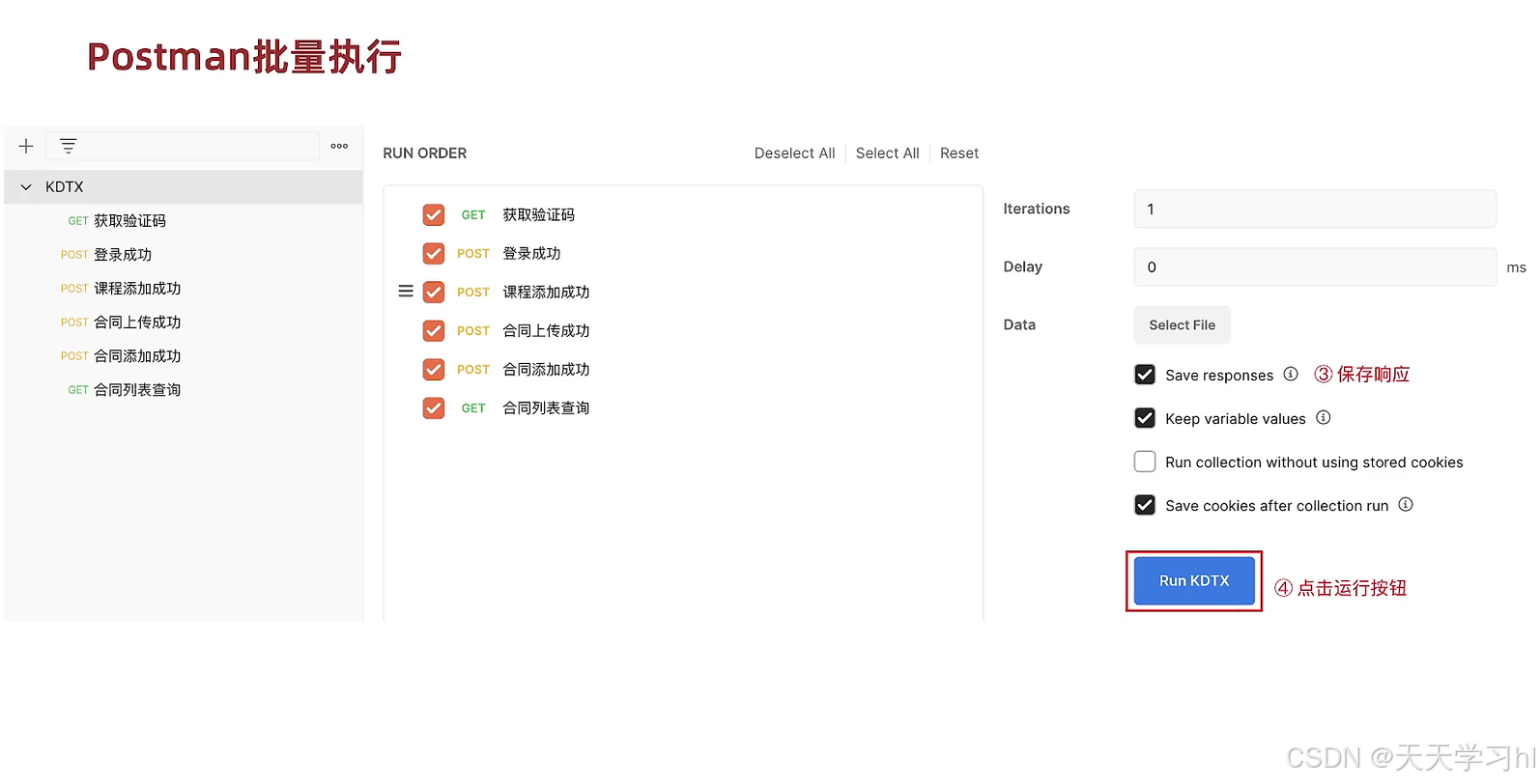Uncheck 获取验证码 in run order
Screen dimensions: 1540x784
click(434, 214)
